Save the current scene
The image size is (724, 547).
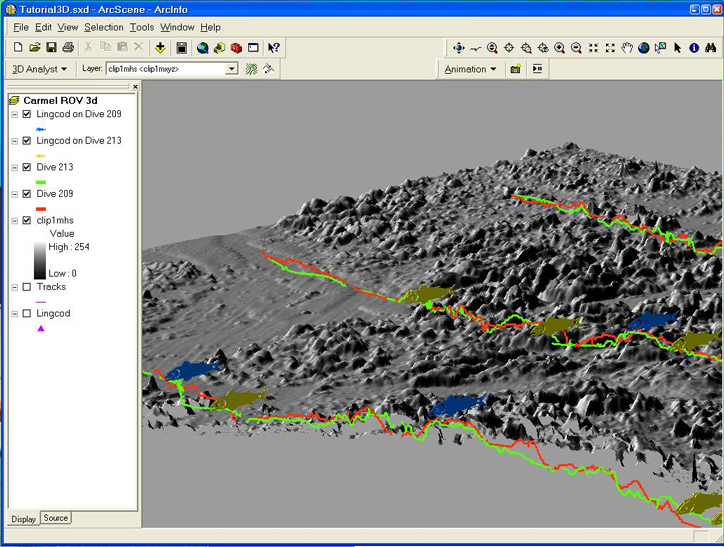click(x=51, y=48)
